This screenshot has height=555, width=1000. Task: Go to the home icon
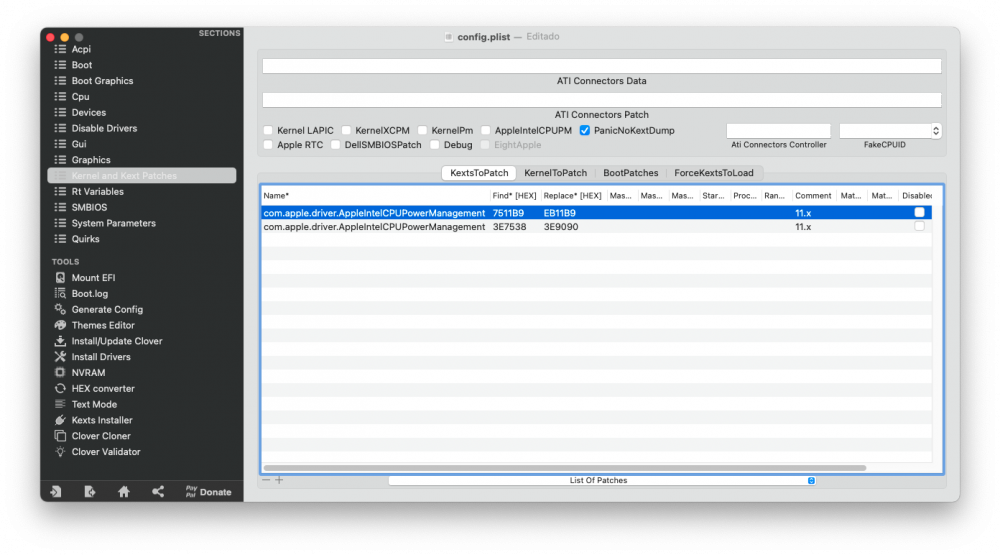(x=124, y=492)
